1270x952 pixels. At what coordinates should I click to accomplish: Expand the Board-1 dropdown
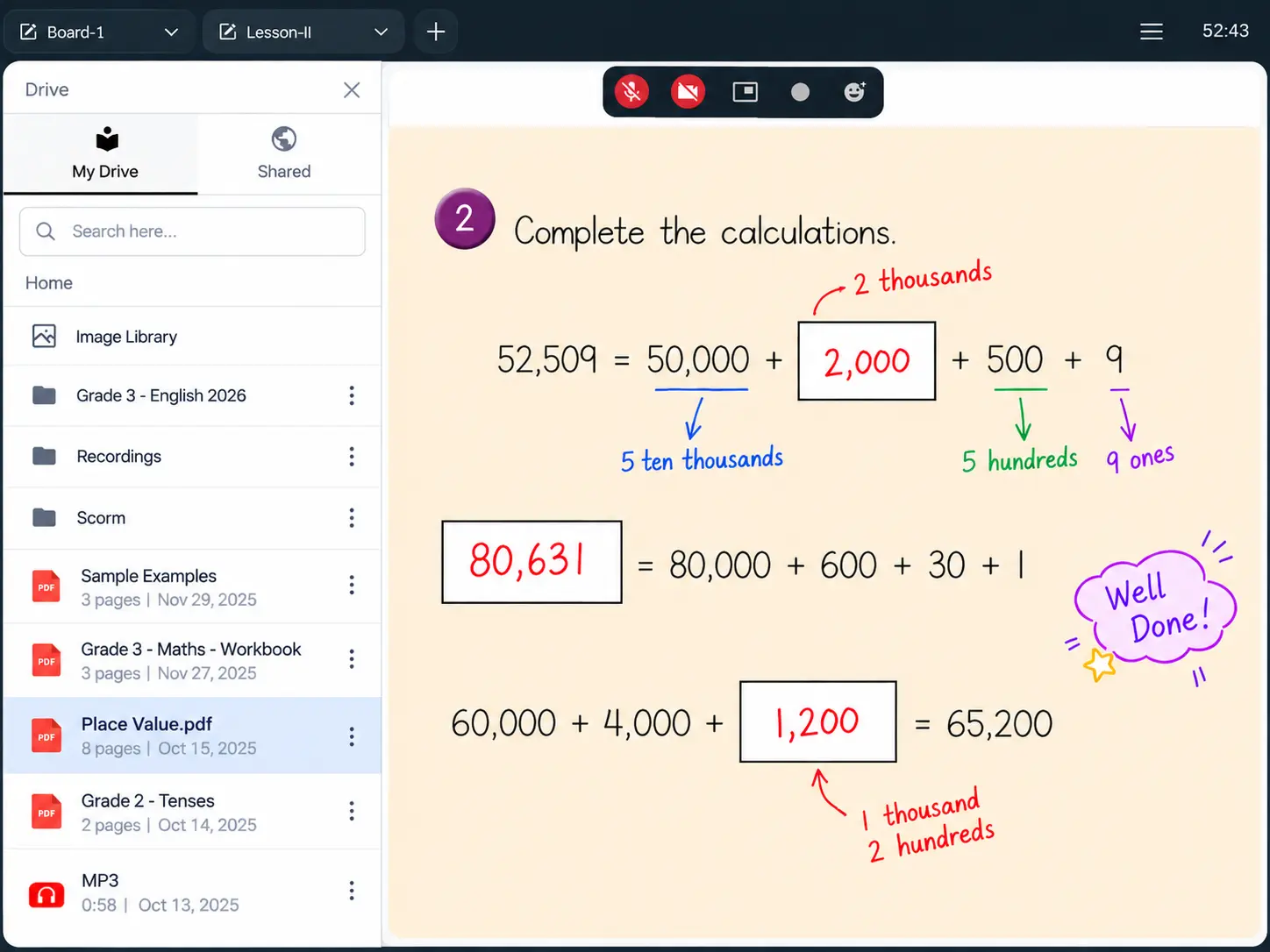point(171,32)
